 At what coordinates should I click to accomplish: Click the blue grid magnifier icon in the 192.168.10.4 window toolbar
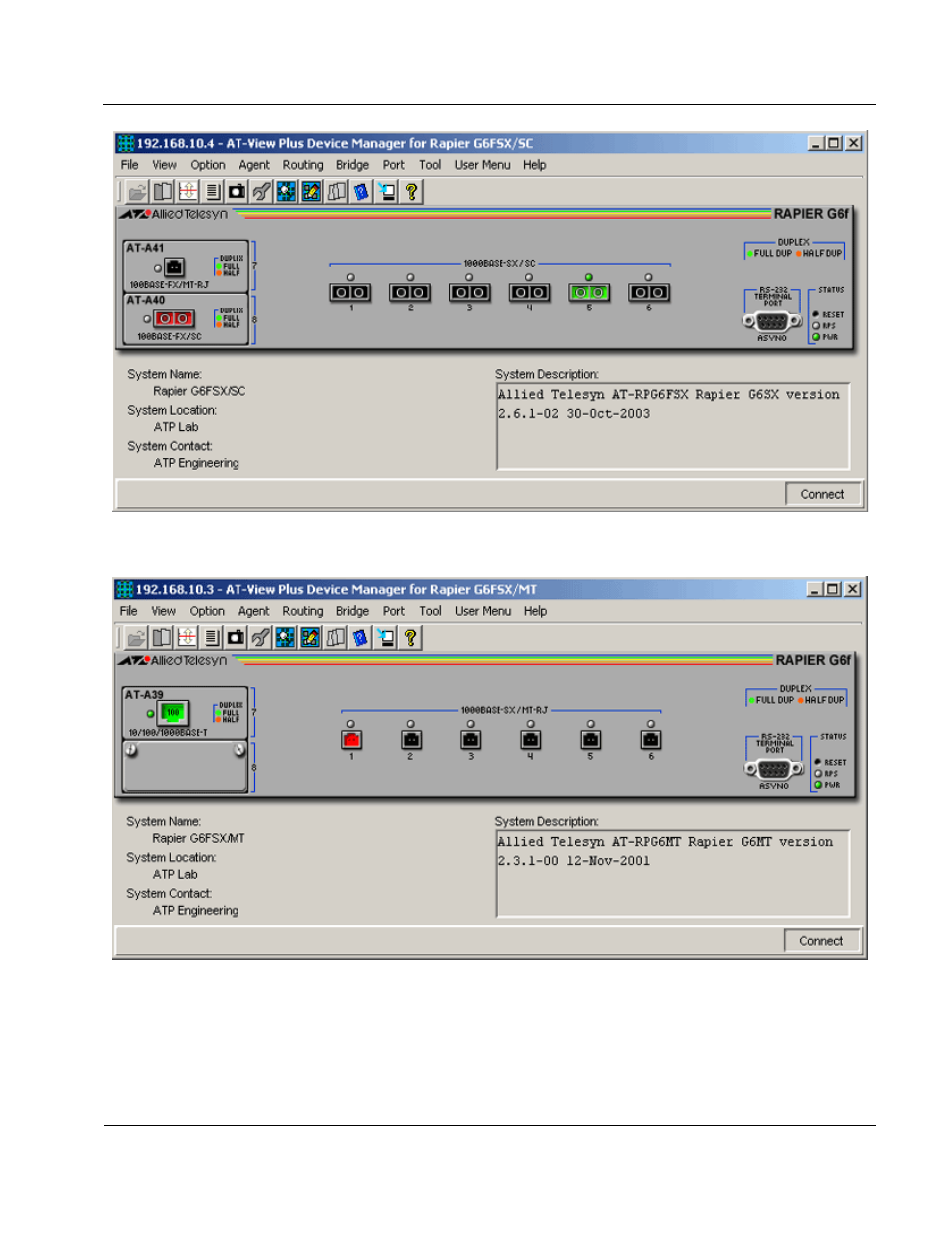tap(286, 191)
